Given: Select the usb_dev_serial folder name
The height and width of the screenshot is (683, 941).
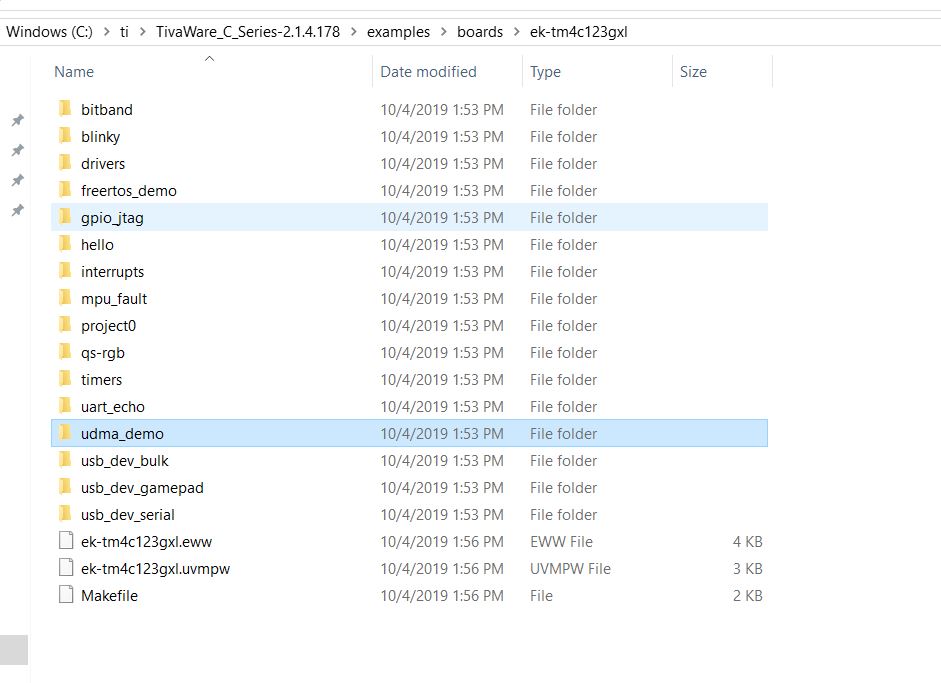Looking at the screenshot, I should click(x=128, y=515).
